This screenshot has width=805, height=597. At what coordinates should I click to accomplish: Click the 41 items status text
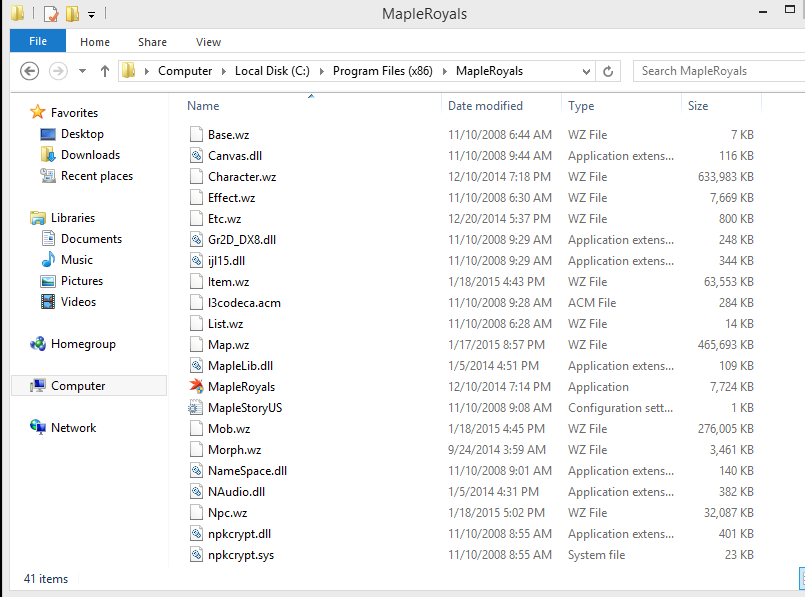coord(46,579)
